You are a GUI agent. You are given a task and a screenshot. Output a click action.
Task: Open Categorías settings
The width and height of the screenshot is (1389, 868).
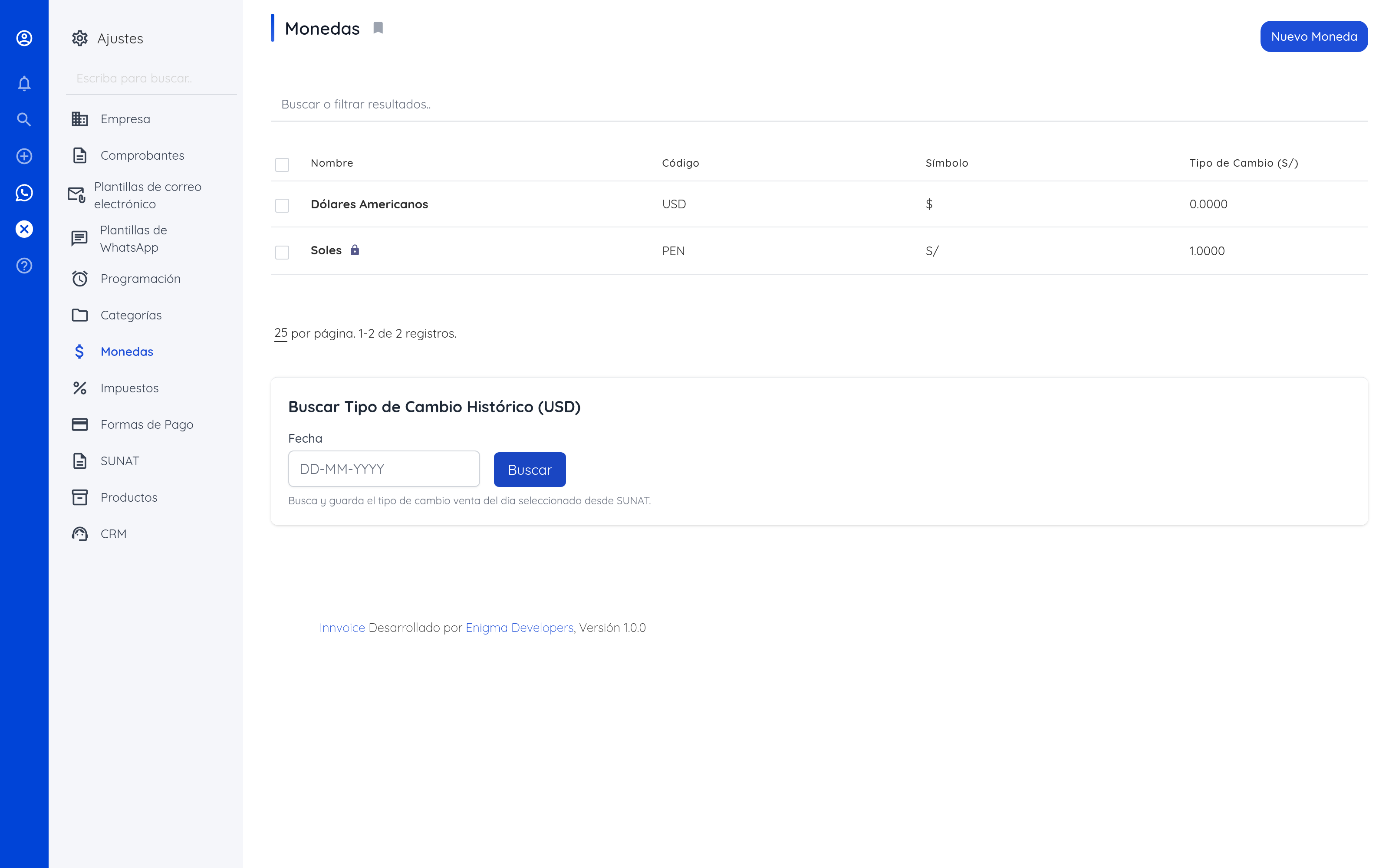coord(131,315)
